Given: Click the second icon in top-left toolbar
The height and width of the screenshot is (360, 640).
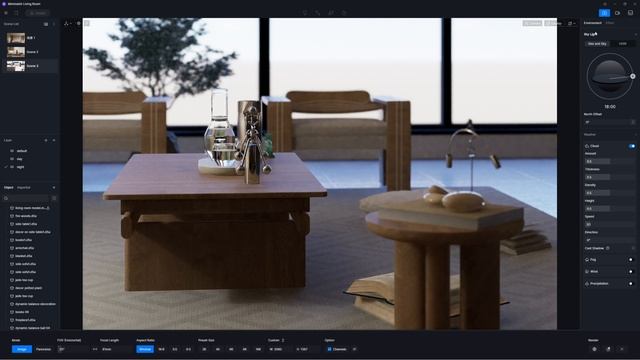Looking at the screenshot, I should [16, 13].
